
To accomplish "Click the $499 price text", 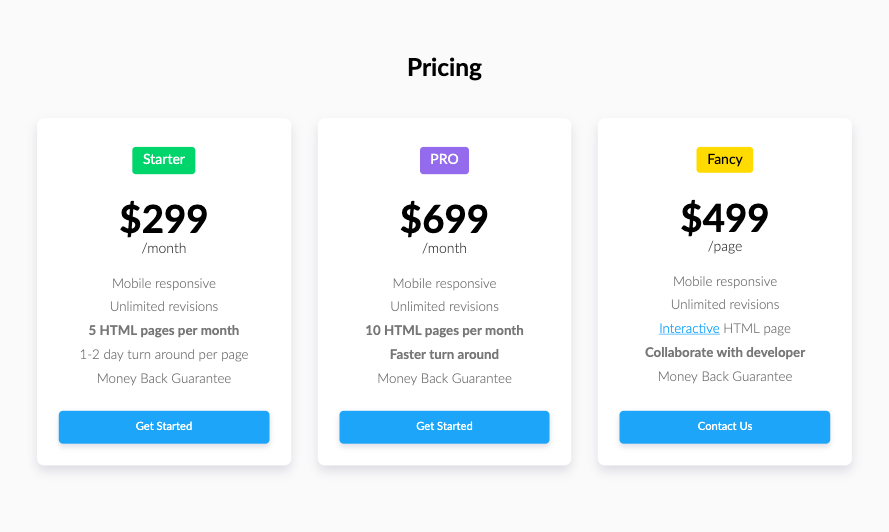I will (x=725, y=217).
